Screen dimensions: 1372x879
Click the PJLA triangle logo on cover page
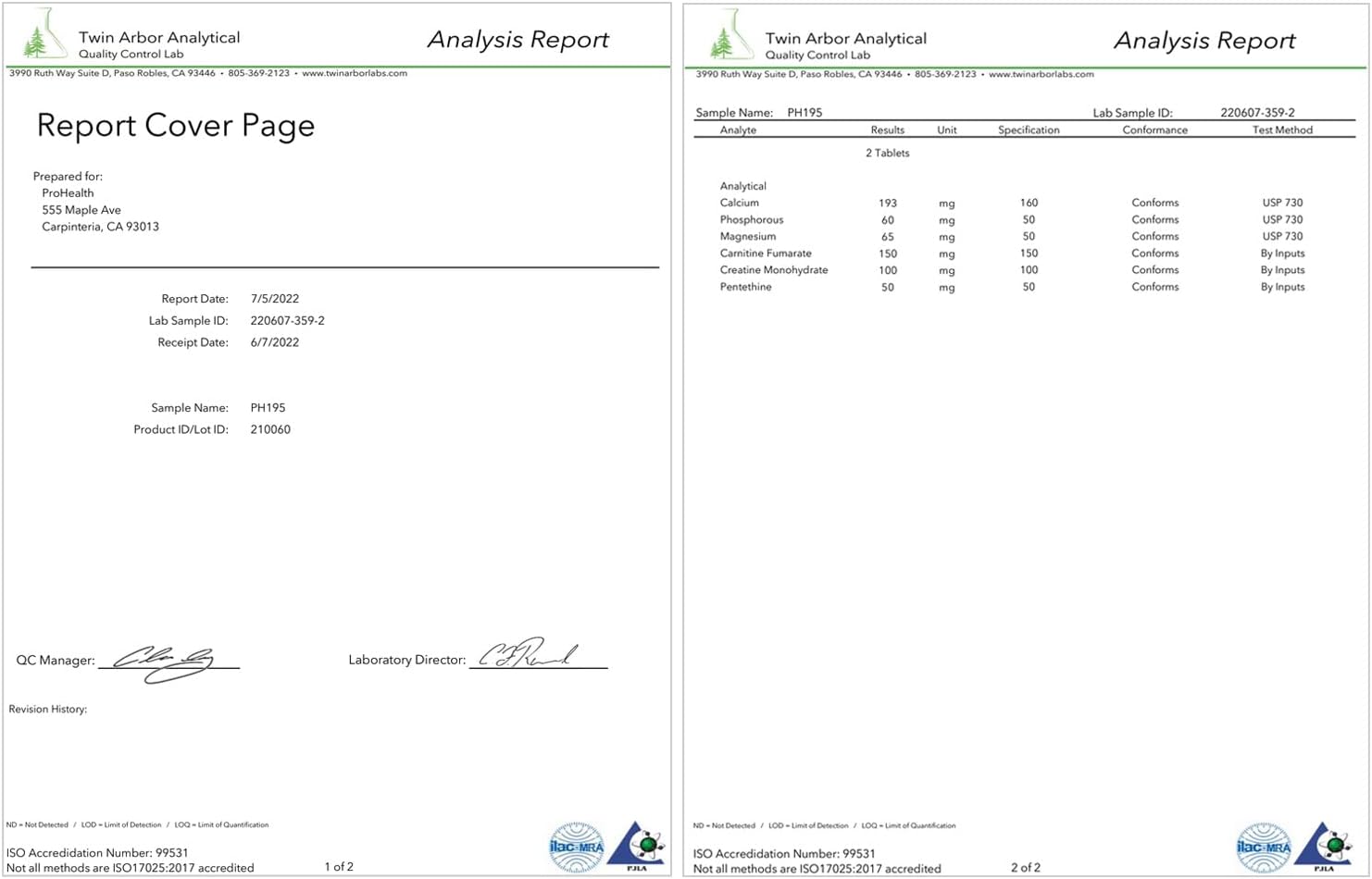click(636, 846)
